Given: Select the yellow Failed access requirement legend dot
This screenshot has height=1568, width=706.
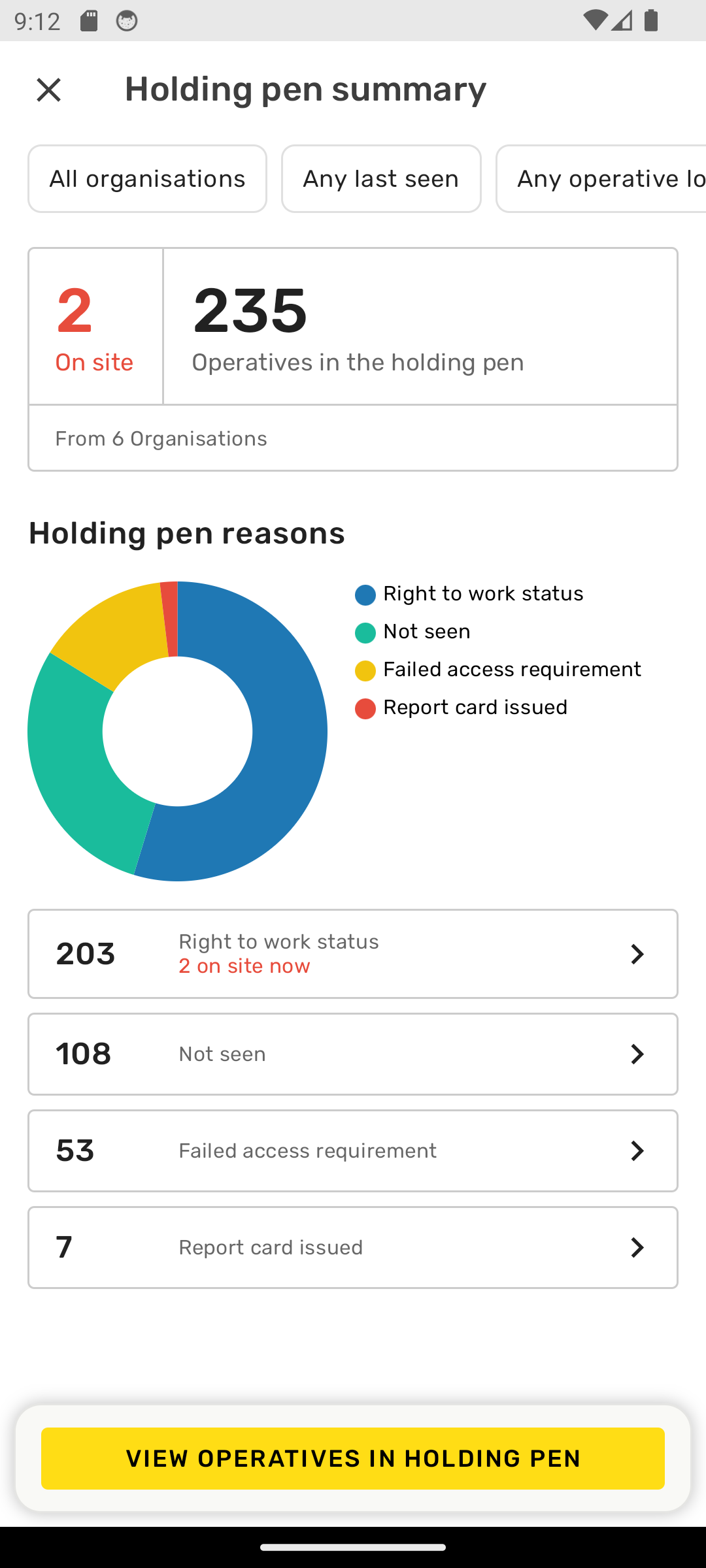Looking at the screenshot, I should [365, 670].
